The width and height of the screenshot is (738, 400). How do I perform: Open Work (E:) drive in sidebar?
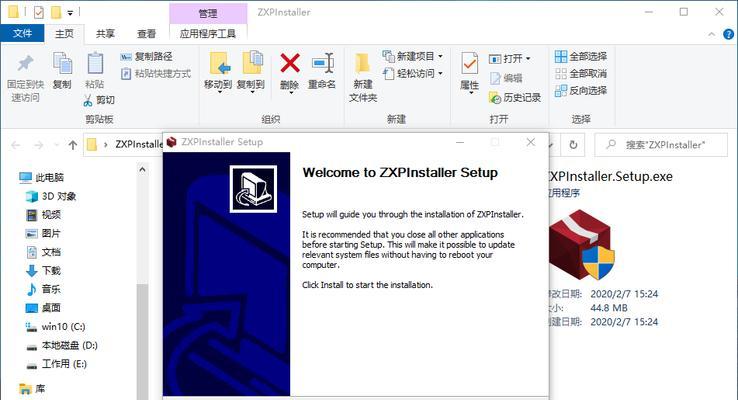click(56, 364)
